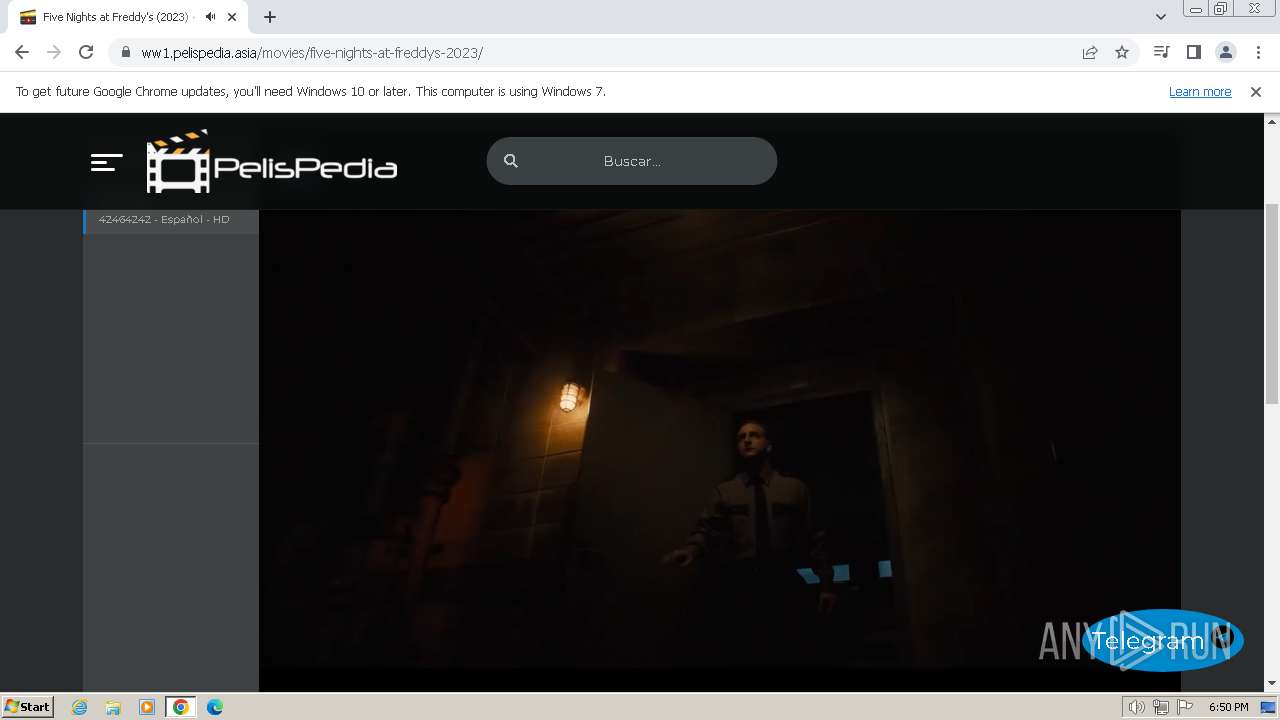Launch Internet Explorer from taskbar

80,707
